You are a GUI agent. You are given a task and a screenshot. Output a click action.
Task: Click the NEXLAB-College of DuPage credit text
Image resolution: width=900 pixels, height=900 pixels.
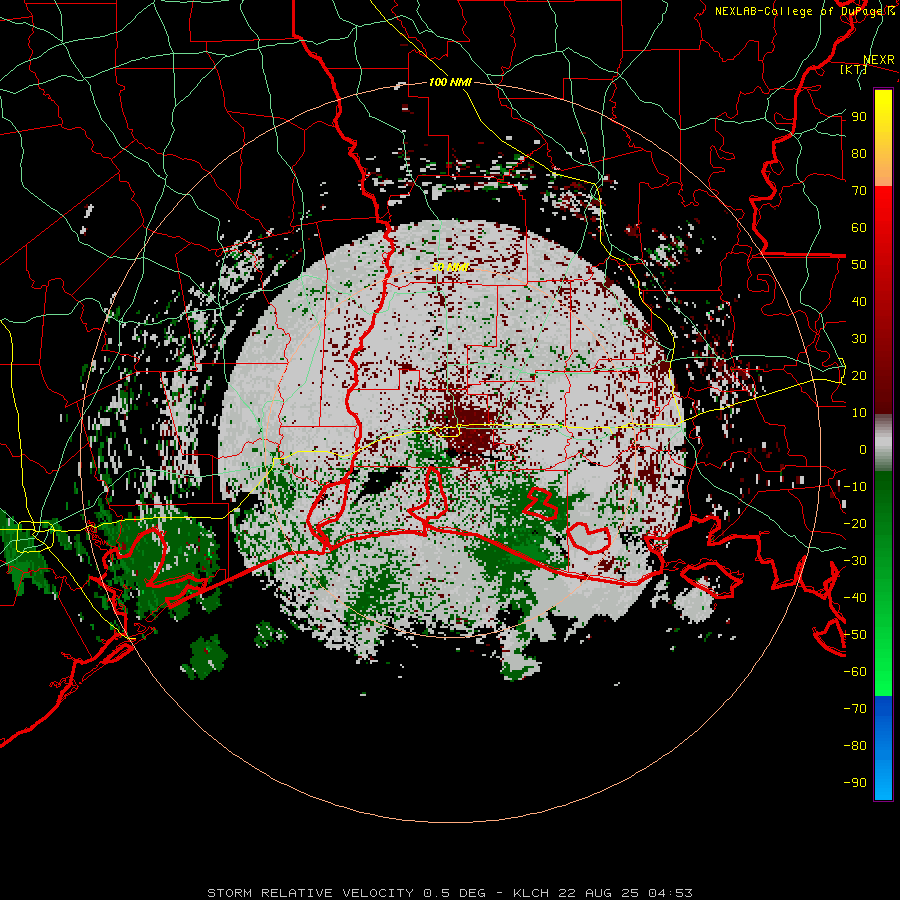(x=804, y=11)
